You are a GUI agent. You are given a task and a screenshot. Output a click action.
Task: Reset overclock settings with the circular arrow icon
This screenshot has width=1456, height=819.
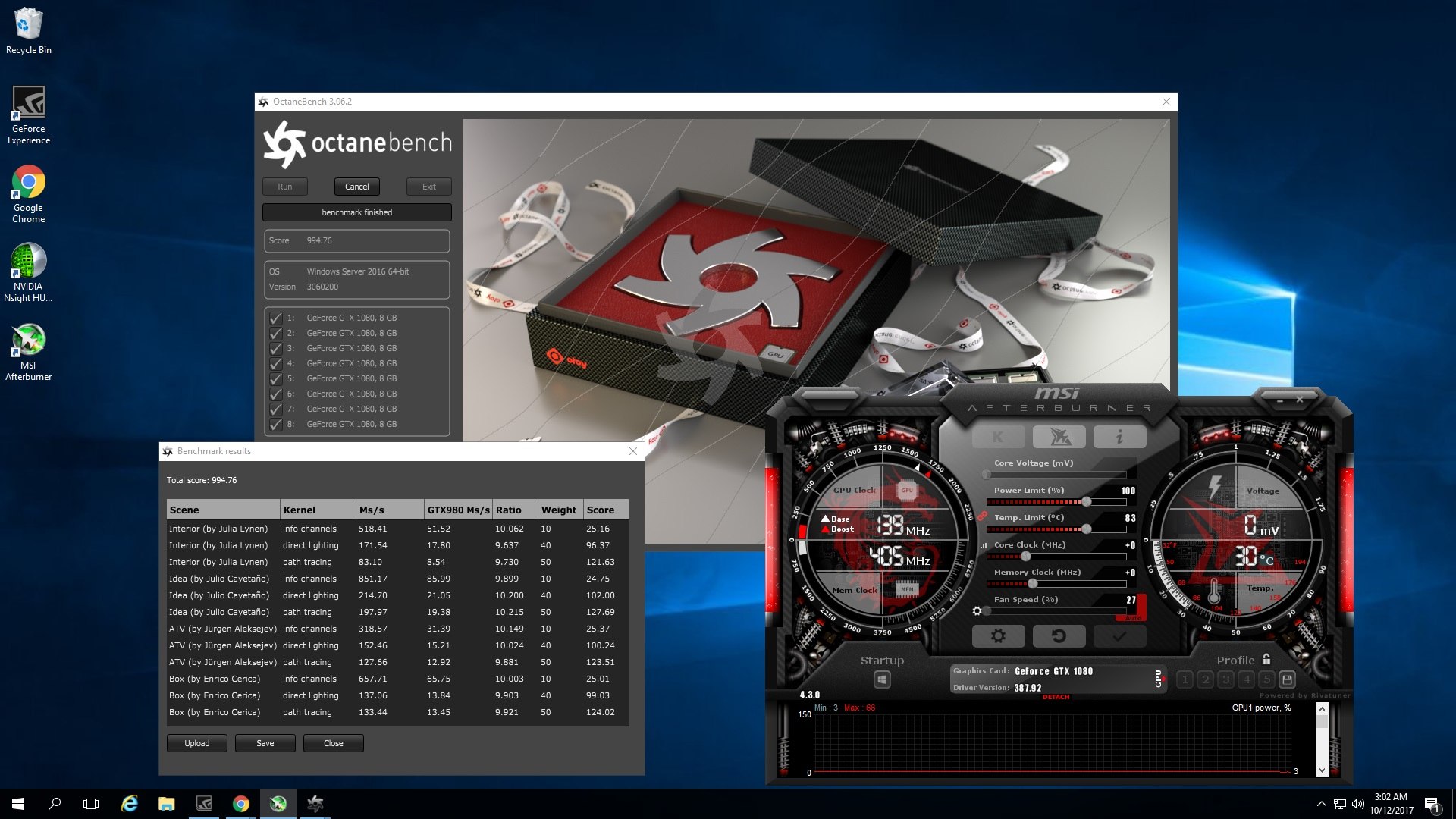[x=1059, y=636]
